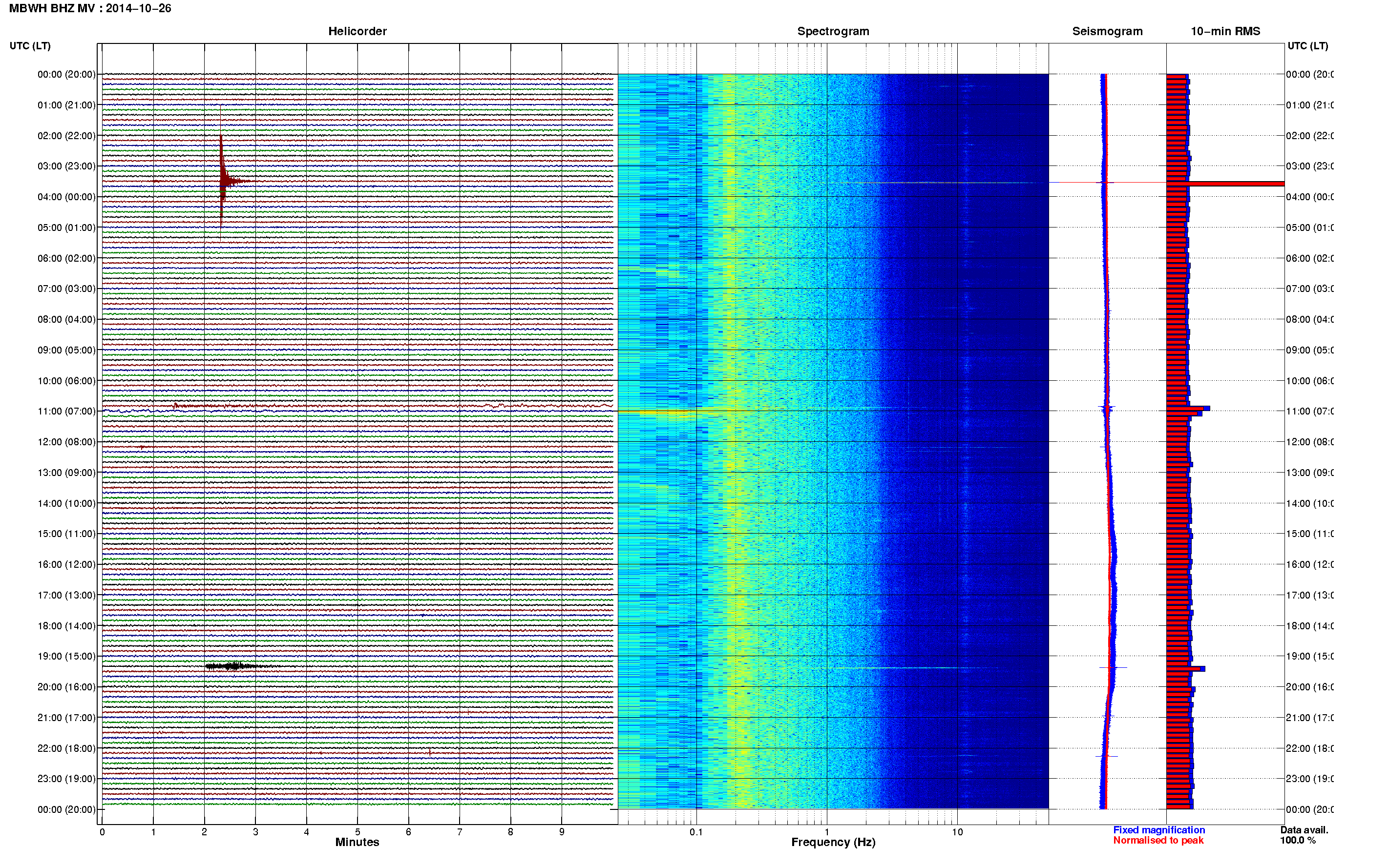Select the 'Helicorder' panel heading
1389x868 pixels.
click(x=357, y=32)
